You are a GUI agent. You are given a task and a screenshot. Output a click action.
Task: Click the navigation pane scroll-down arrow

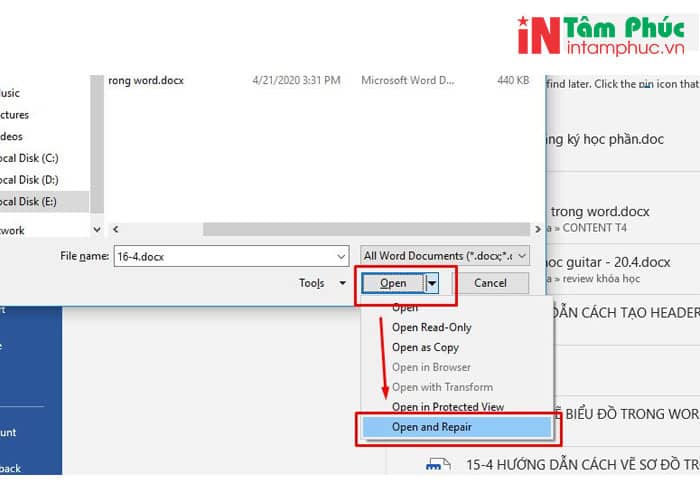point(97,229)
